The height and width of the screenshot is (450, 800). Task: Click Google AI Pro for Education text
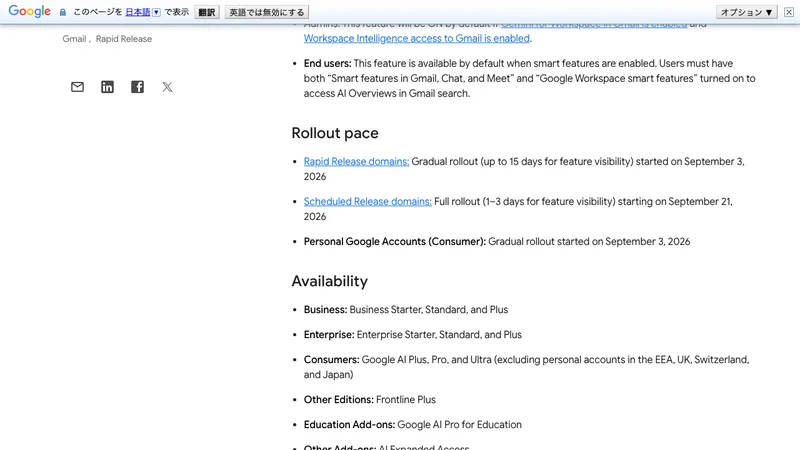pyautogui.click(x=459, y=424)
